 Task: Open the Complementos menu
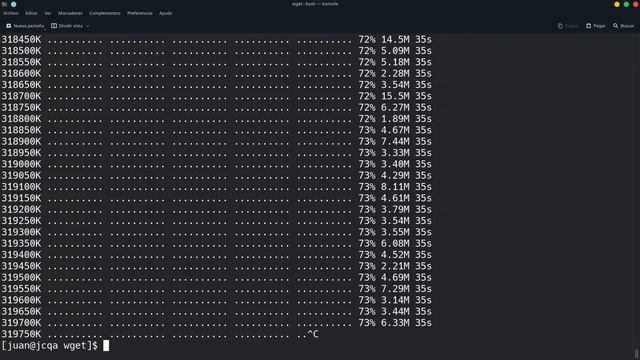pos(105,13)
